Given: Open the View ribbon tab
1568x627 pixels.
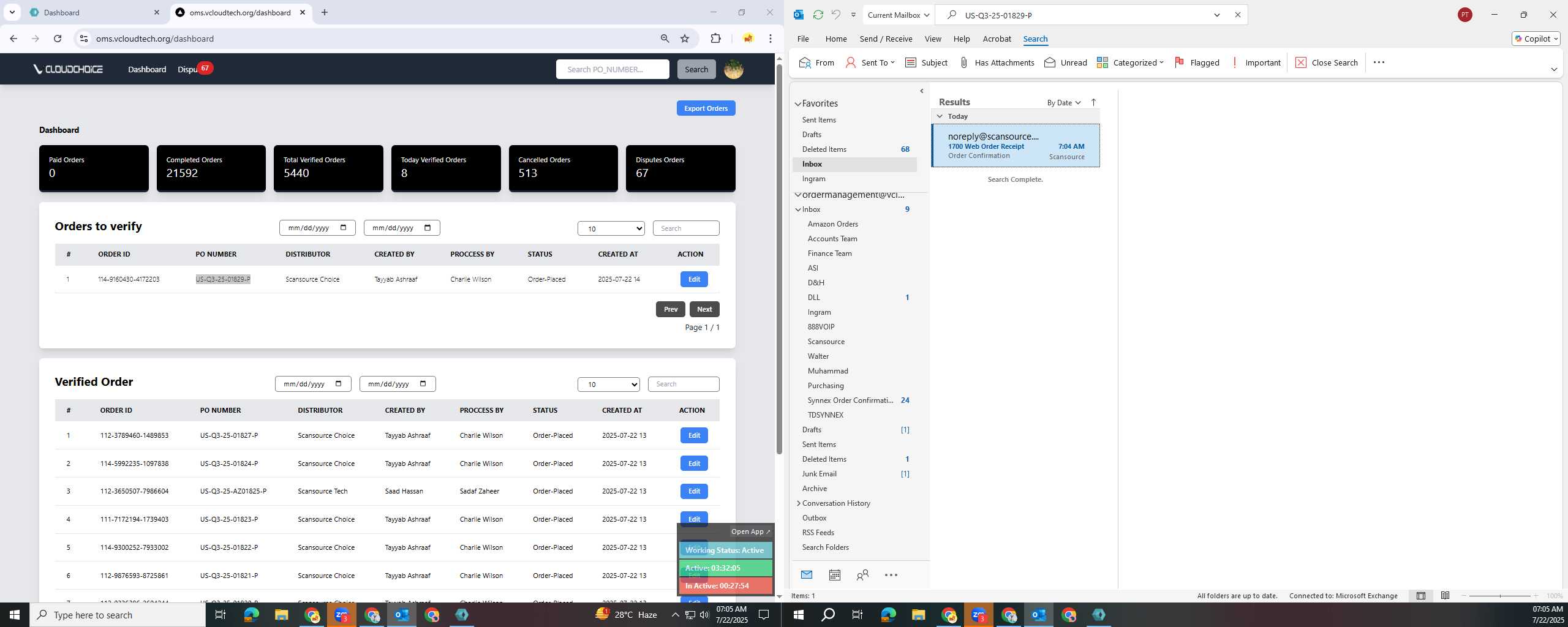Looking at the screenshot, I should (933, 39).
